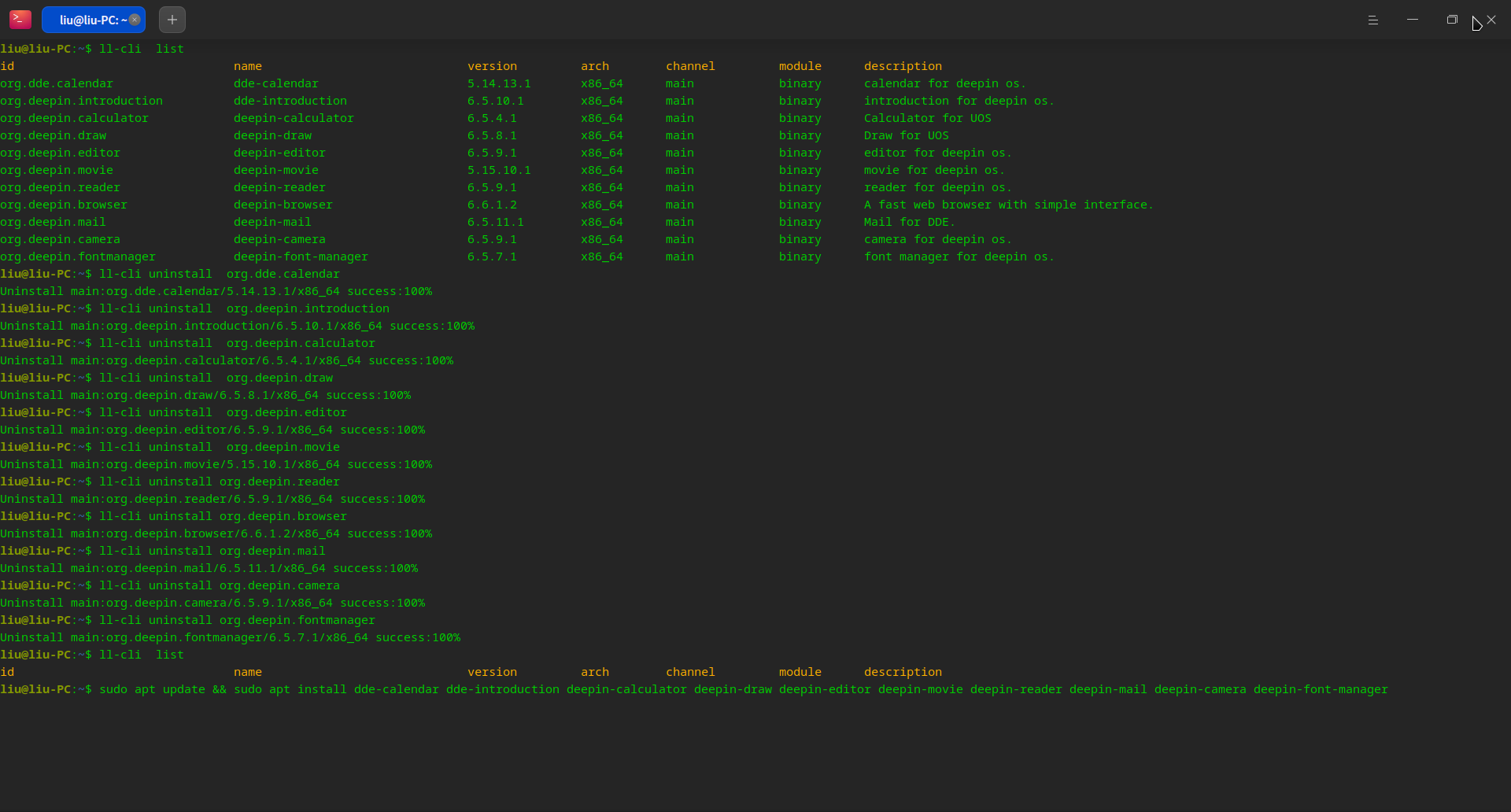Click 'Calculator for UOS' description
This screenshot has width=1511, height=812.
tap(928, 118)
